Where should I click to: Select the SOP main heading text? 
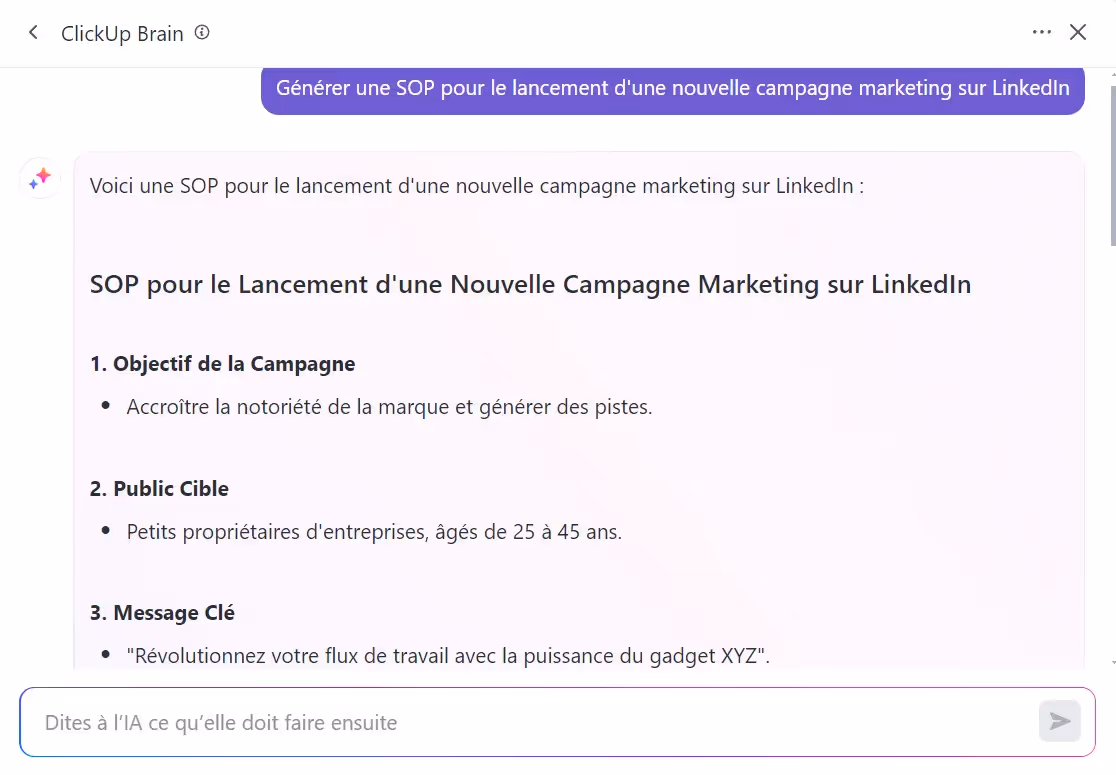pyautogui.click(x=530, y=284)
